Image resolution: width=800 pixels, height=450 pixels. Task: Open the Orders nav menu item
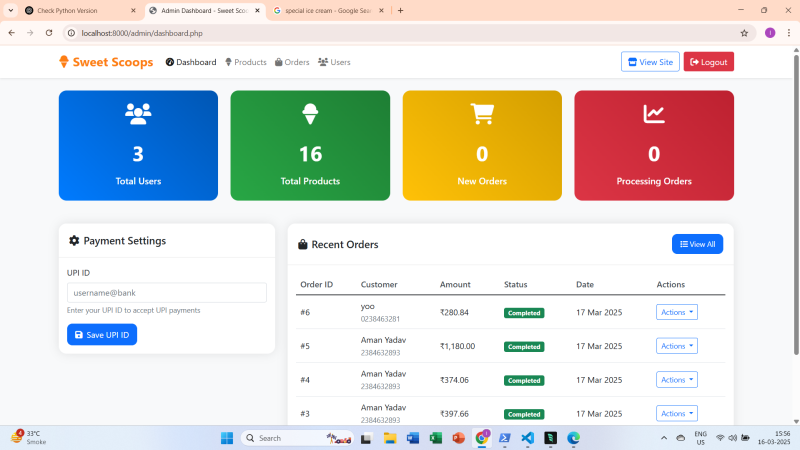292,62
